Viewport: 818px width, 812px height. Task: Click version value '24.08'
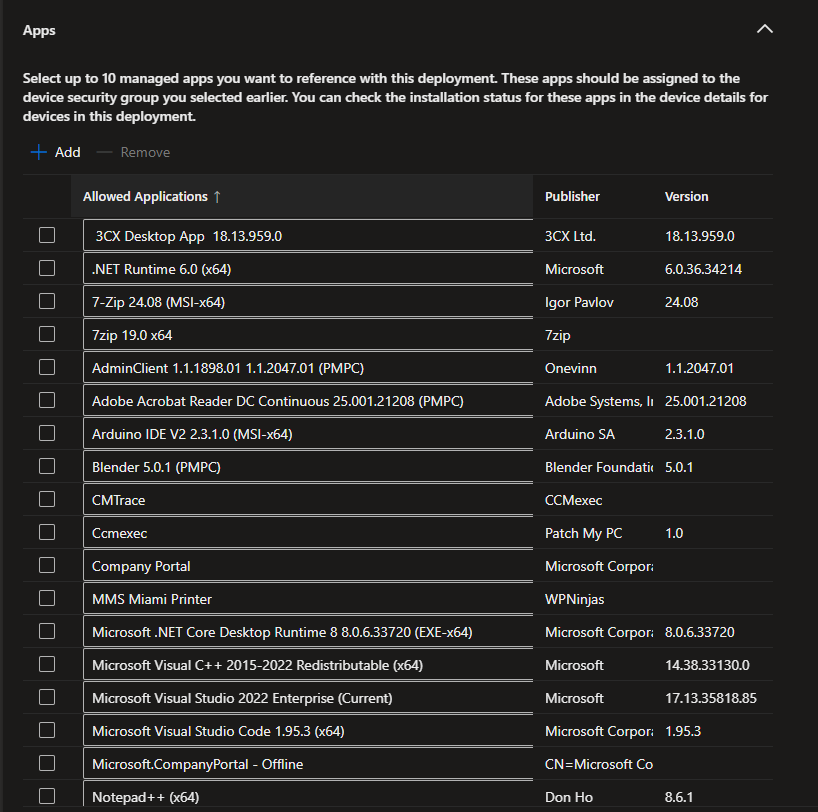[x=681, y=302]
